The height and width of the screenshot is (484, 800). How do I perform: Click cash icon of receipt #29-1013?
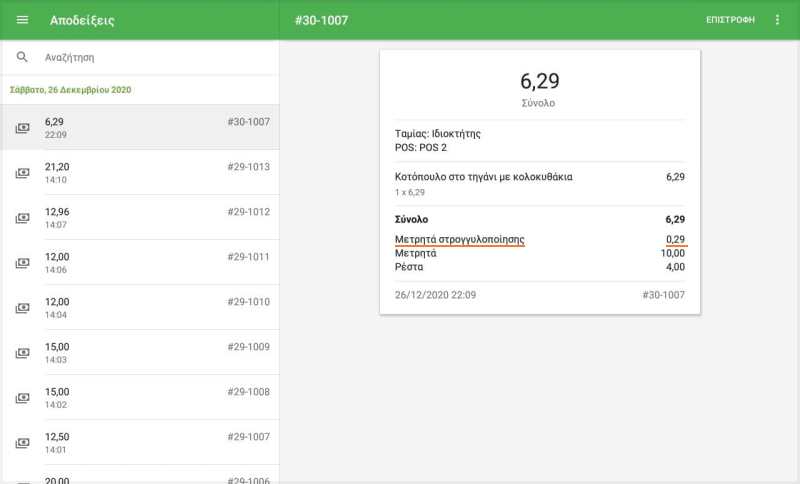click(x=22, y=173)
